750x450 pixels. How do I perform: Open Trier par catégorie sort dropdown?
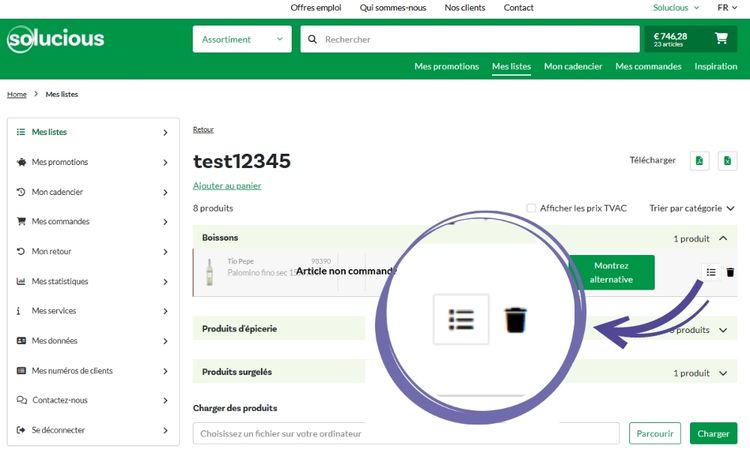(692, 208)
